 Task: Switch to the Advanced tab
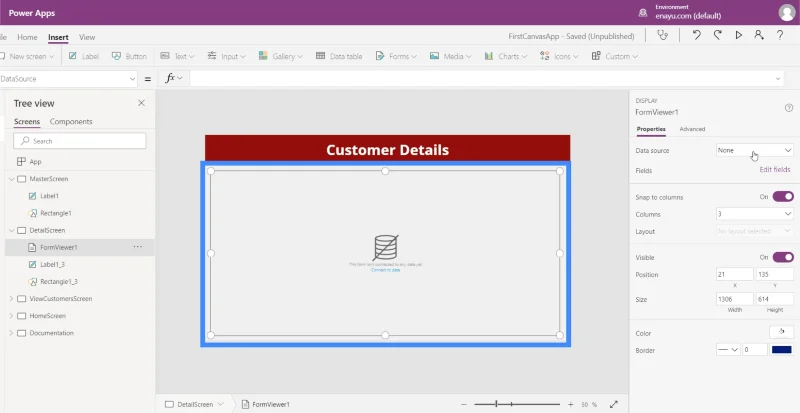(692, 129)
